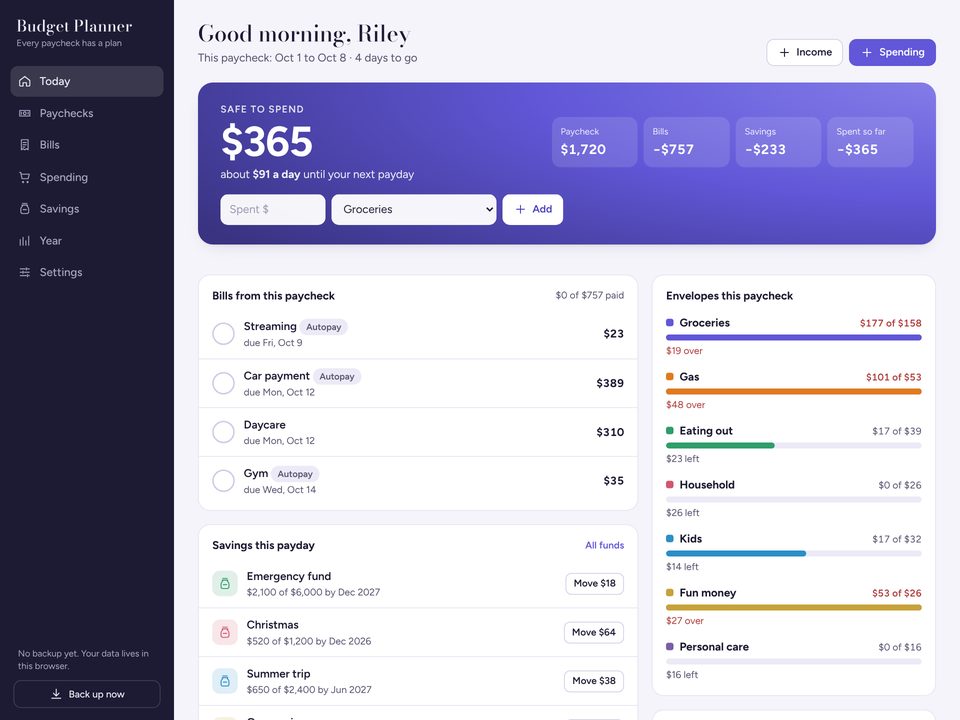960x720 pixels.
Task: Click the Eating out progress bar
Action: (793, 445)
